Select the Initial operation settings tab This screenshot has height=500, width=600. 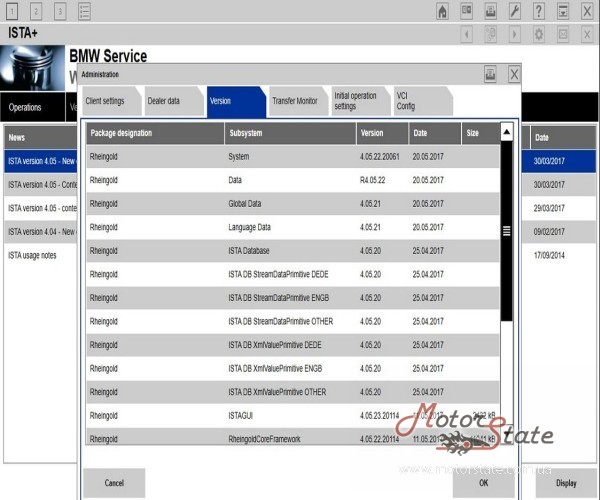pos(355,101)
